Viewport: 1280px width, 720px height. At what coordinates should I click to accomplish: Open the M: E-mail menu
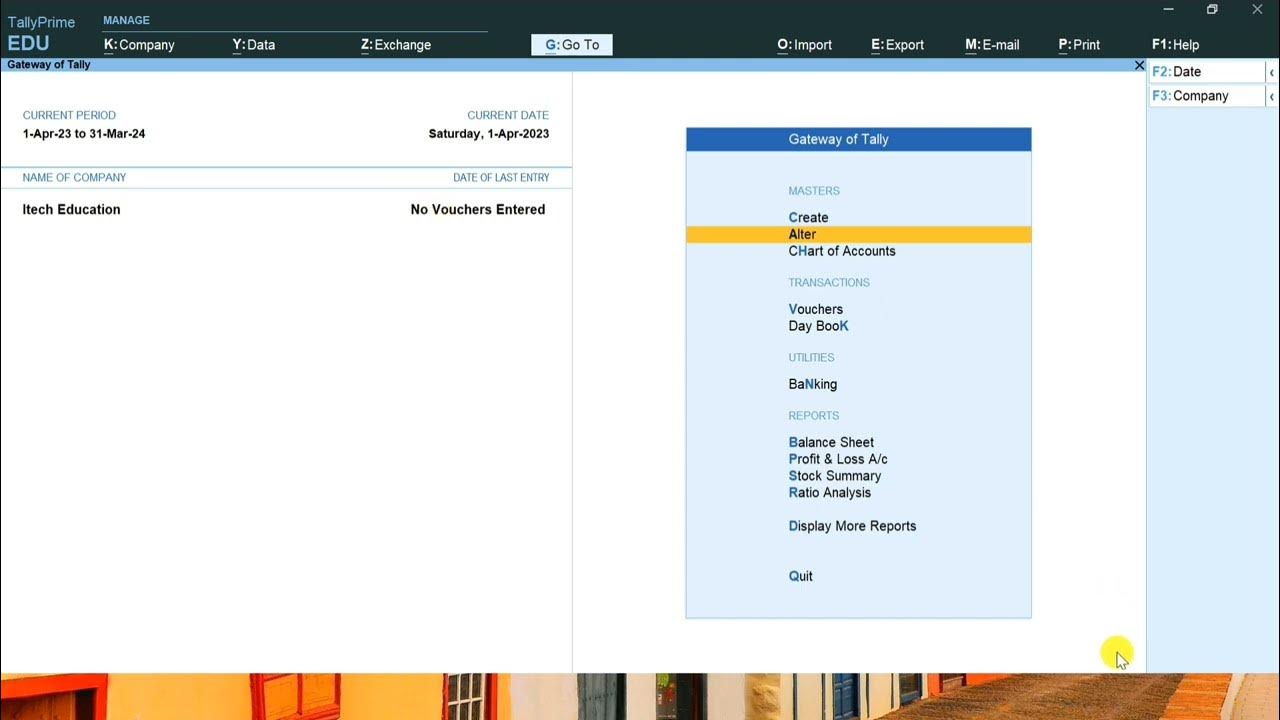point(992,45)
